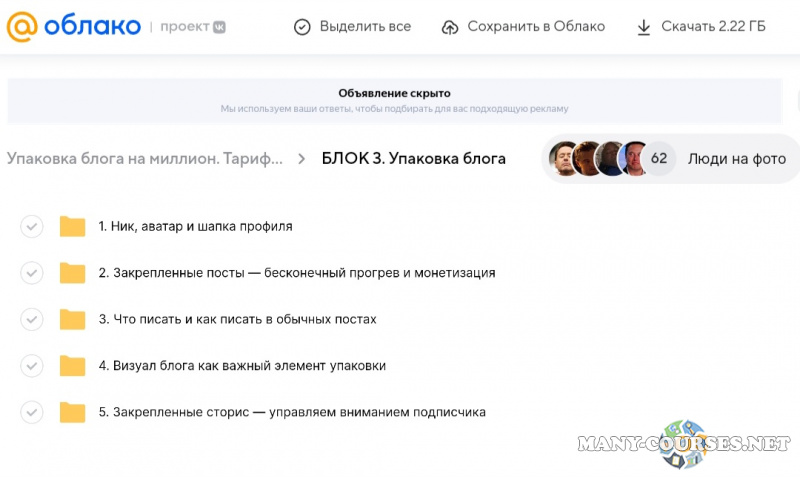This screenshot has height=477, width=800.
Task: Open Люди на фото panel
Action: point(736,159)
